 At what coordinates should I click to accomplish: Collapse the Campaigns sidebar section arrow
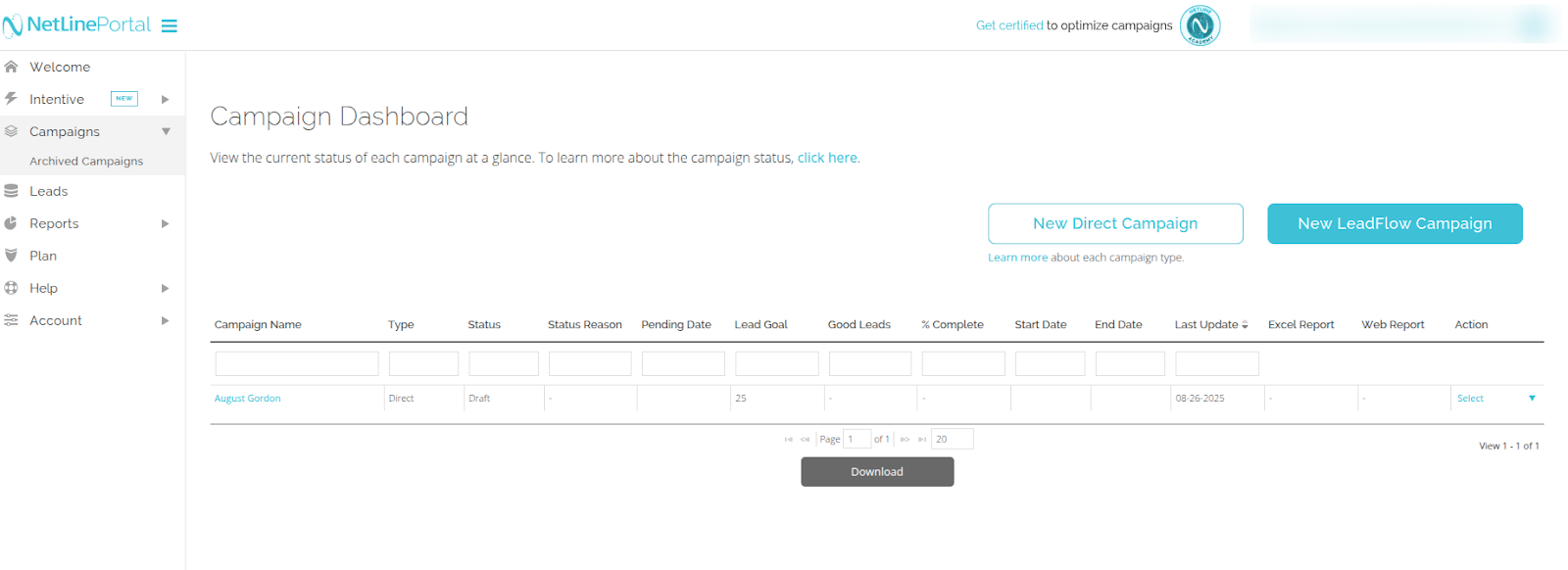pos(166,131)
